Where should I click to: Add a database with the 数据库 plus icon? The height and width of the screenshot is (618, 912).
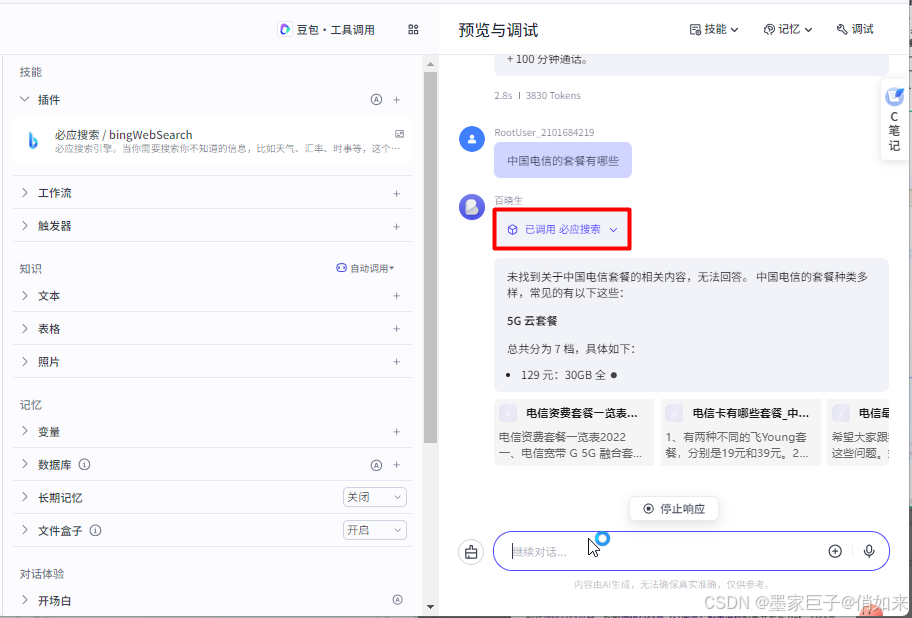(397, 465)
